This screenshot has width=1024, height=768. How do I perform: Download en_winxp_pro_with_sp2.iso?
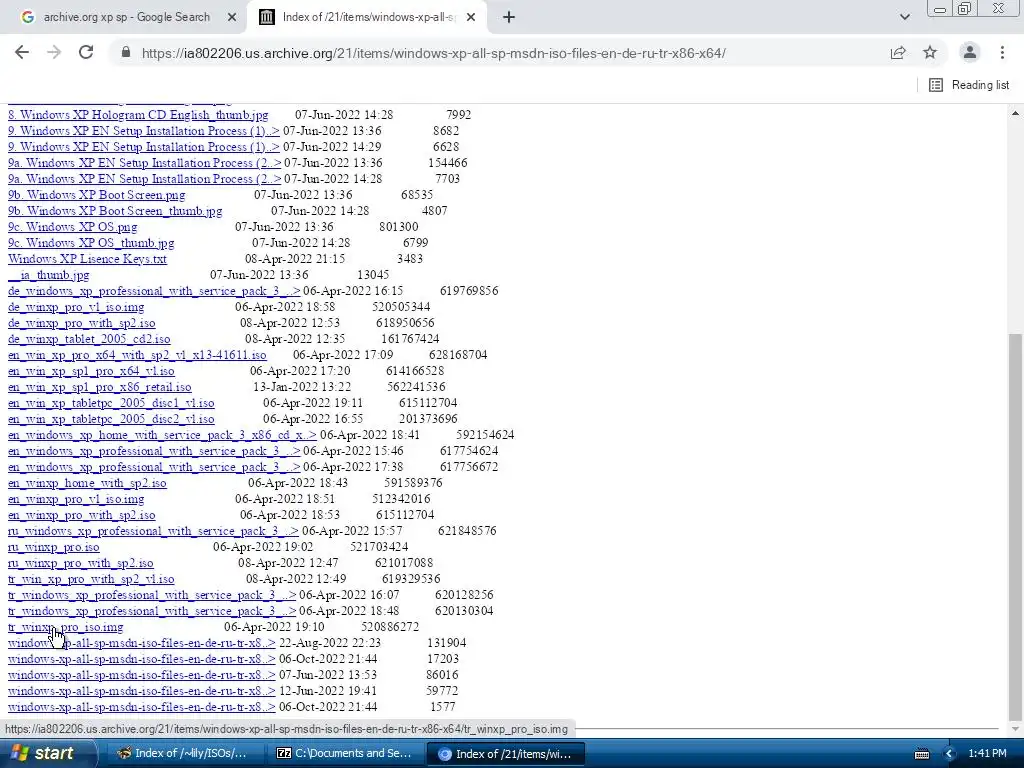(82, 515)
